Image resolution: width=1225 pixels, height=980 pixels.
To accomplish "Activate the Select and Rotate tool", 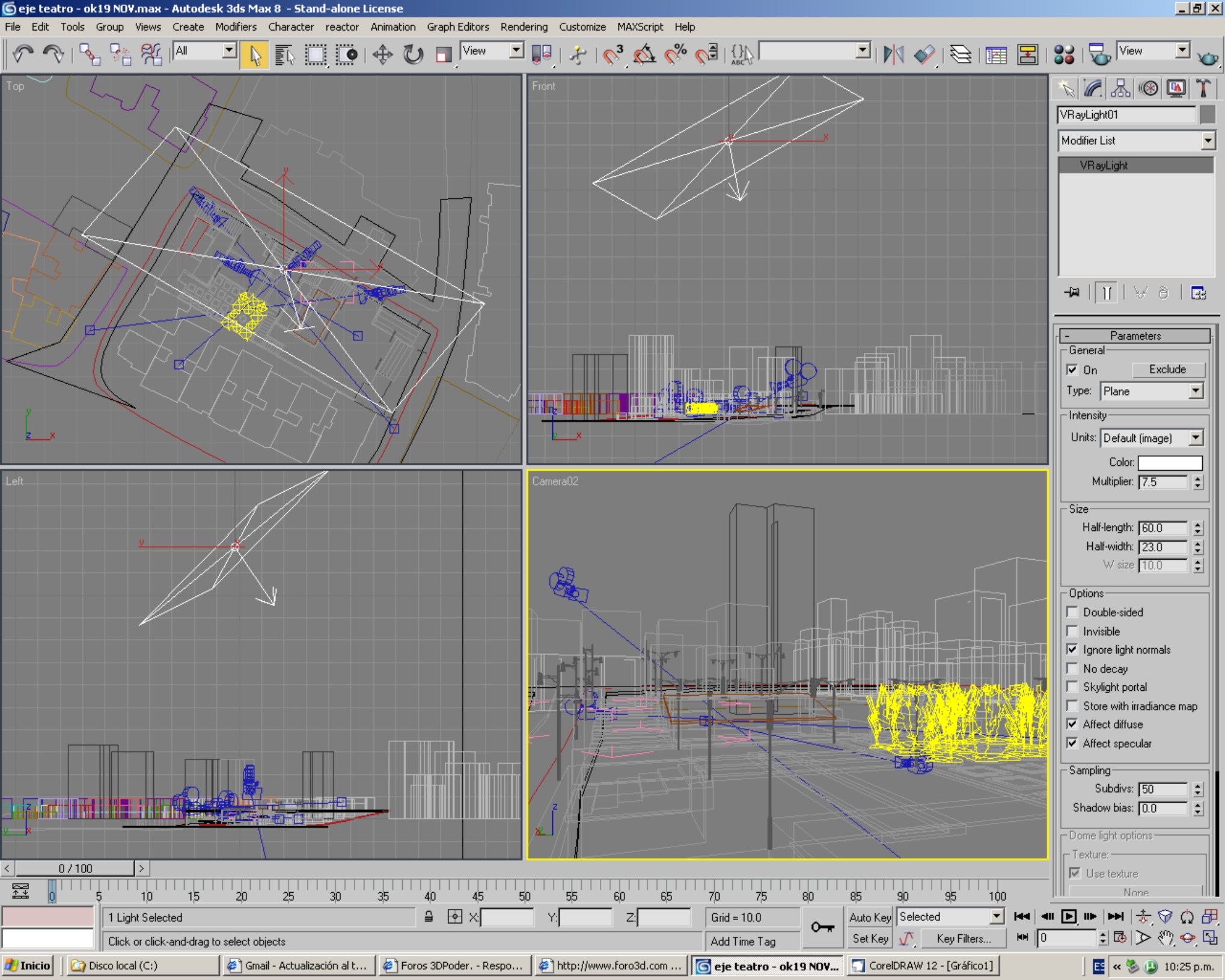I will [x=413, y=55].
